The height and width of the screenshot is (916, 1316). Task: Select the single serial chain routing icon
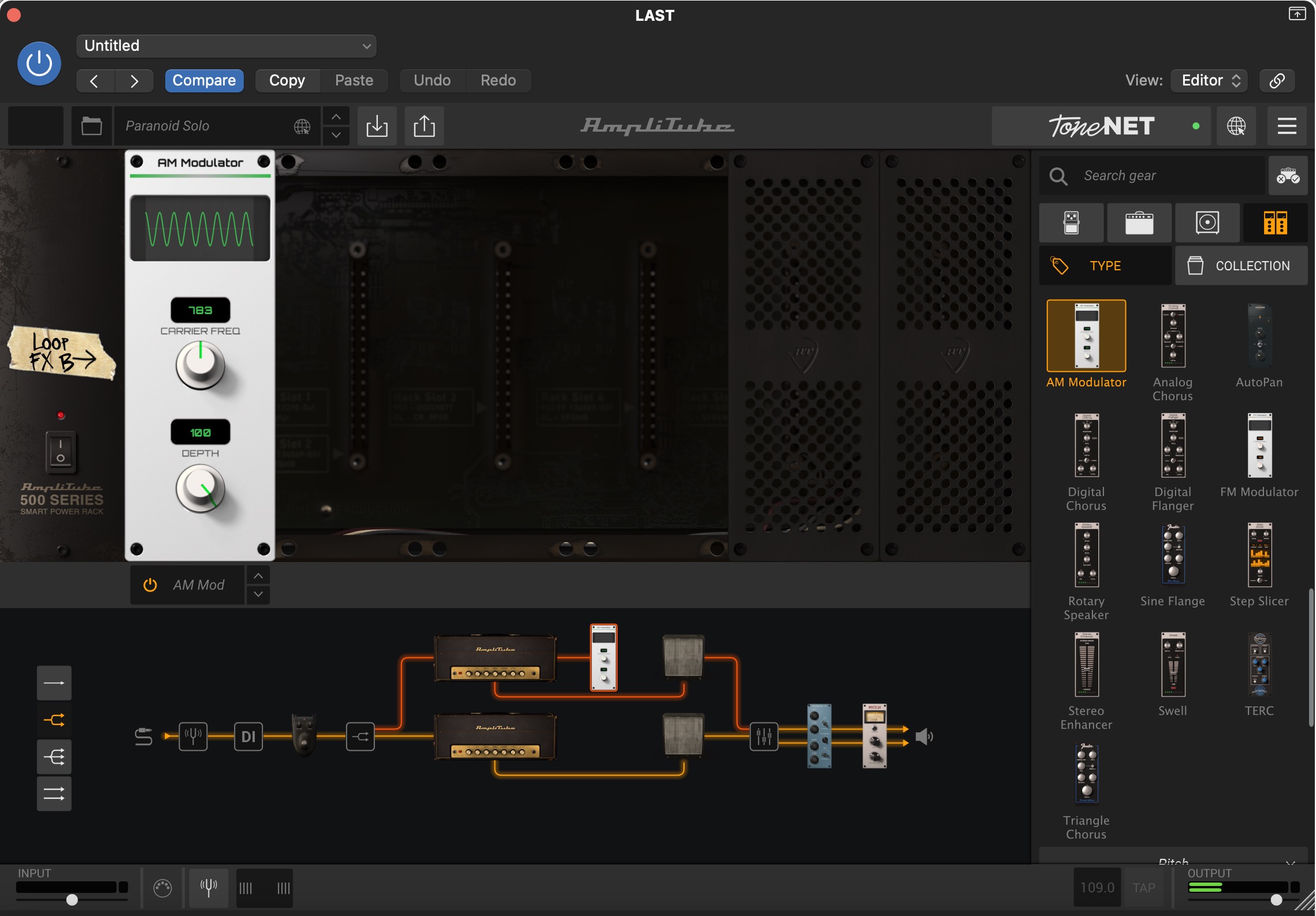click(x=54, y=683)
